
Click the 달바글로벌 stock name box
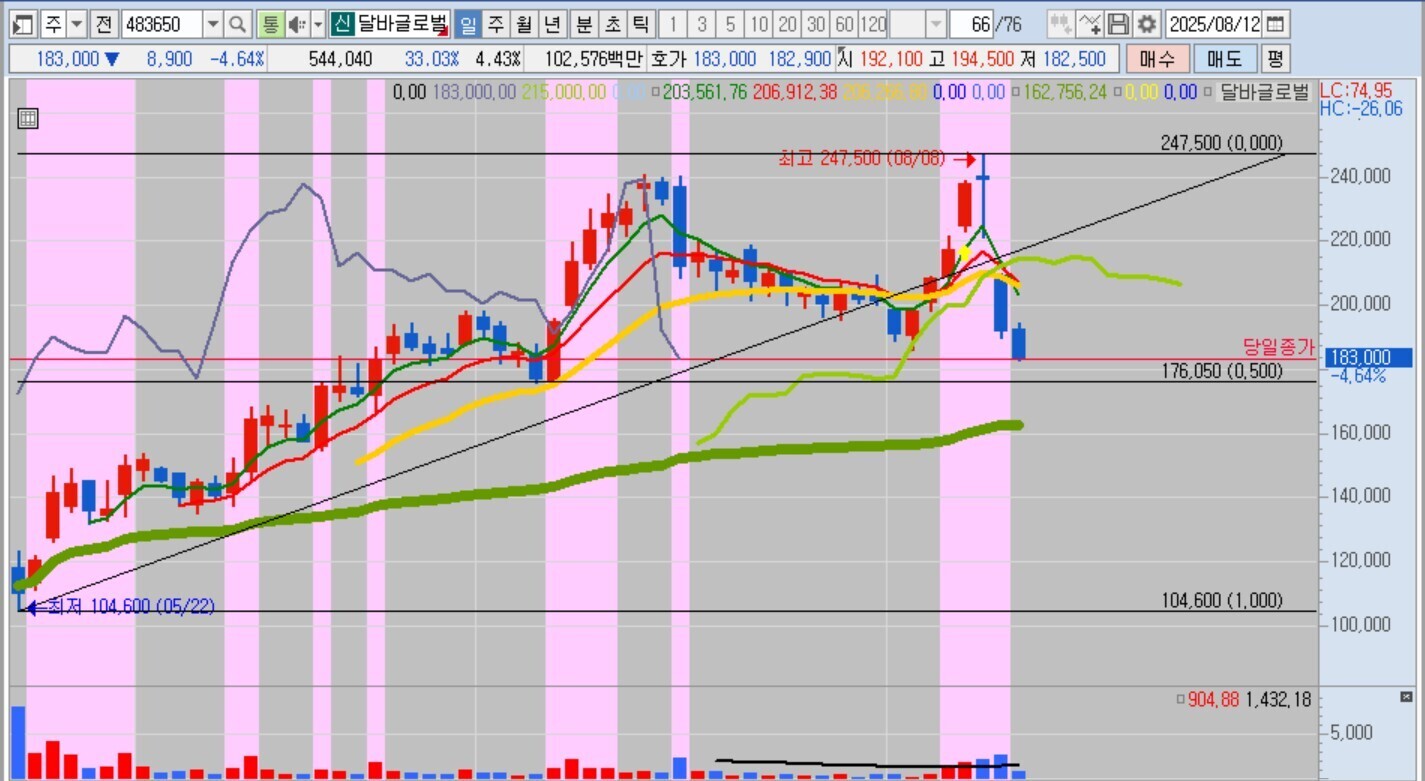[x=403, y=24]
